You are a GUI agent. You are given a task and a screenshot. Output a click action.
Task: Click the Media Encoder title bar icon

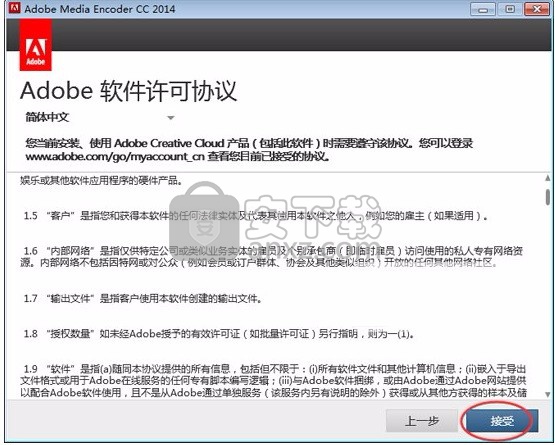click(x=14, y=8)
